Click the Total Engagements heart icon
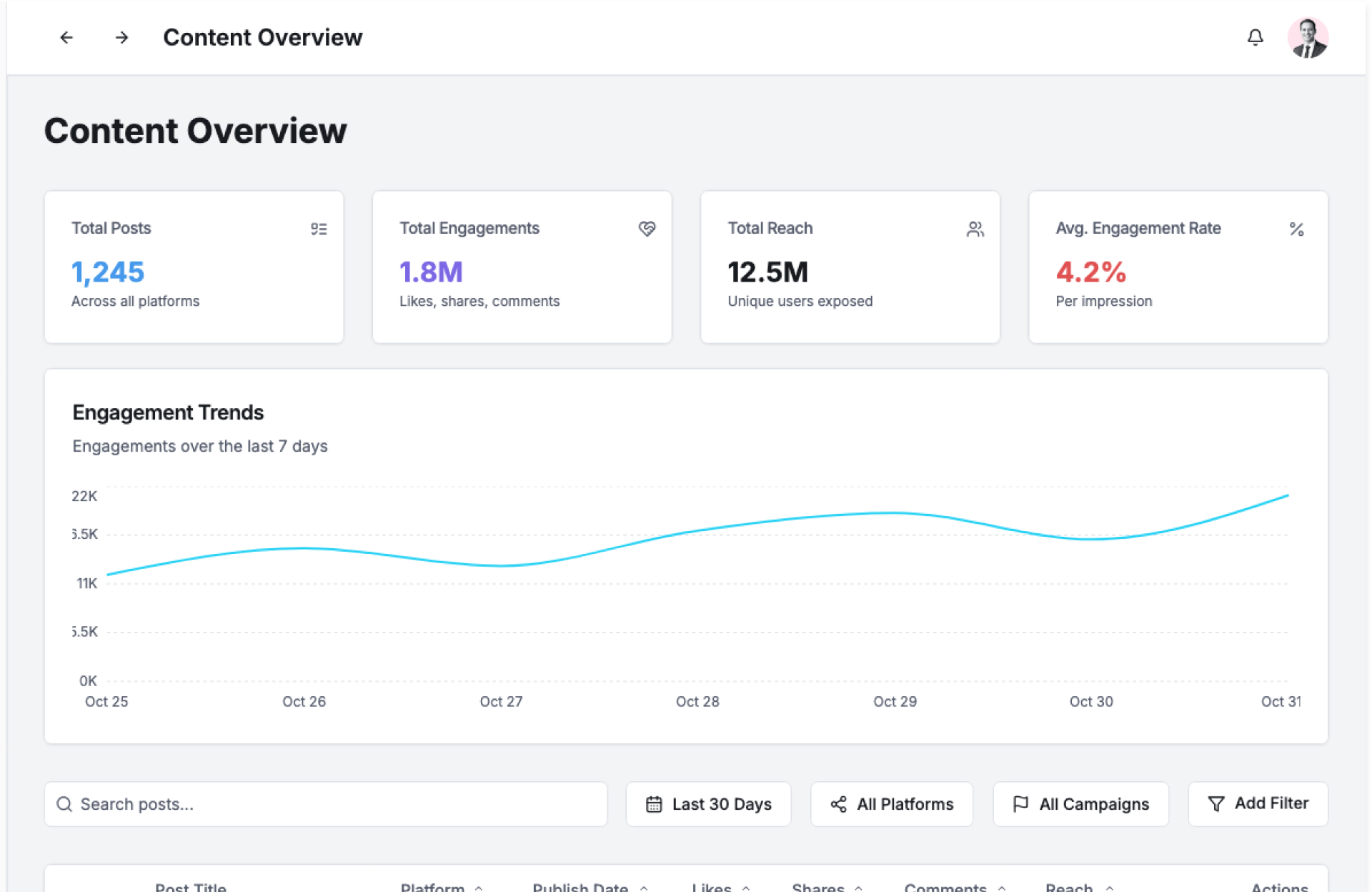The height and width of the screenshot is (892, 1372). click(647, 229)
